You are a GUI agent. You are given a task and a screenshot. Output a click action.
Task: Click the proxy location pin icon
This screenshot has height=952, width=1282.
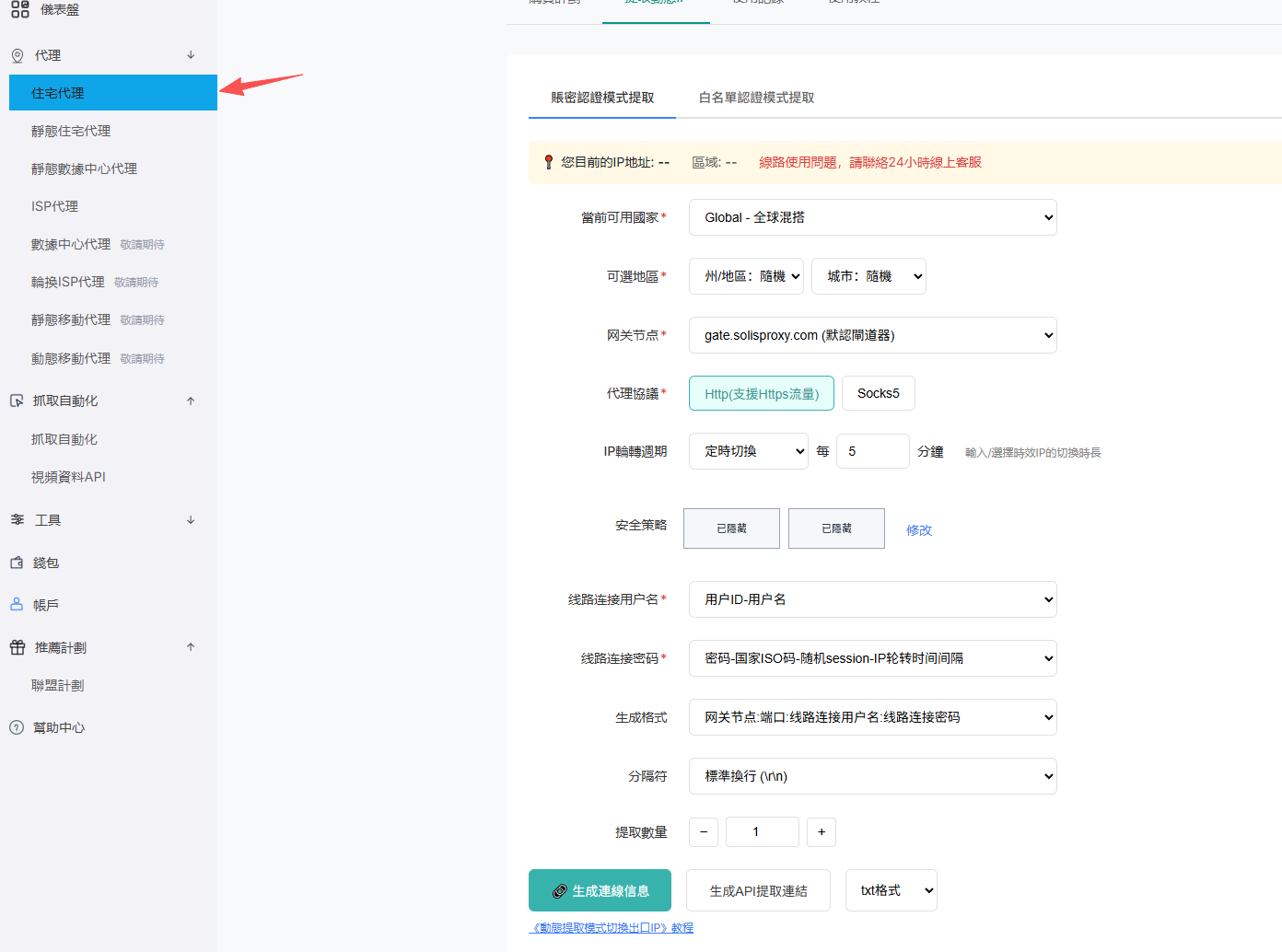tap(17, 56)
